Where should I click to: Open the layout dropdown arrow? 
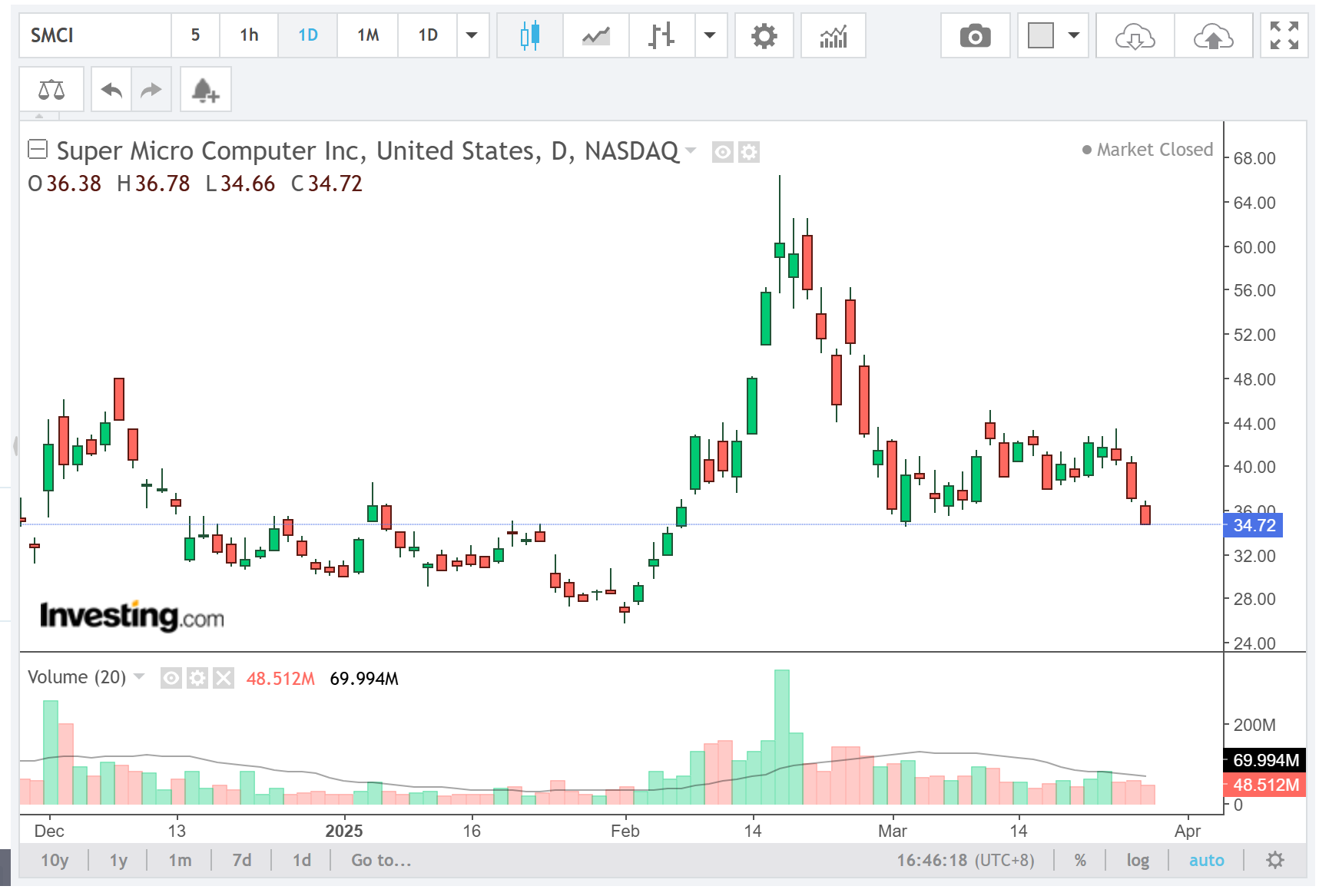(1074, 35)
